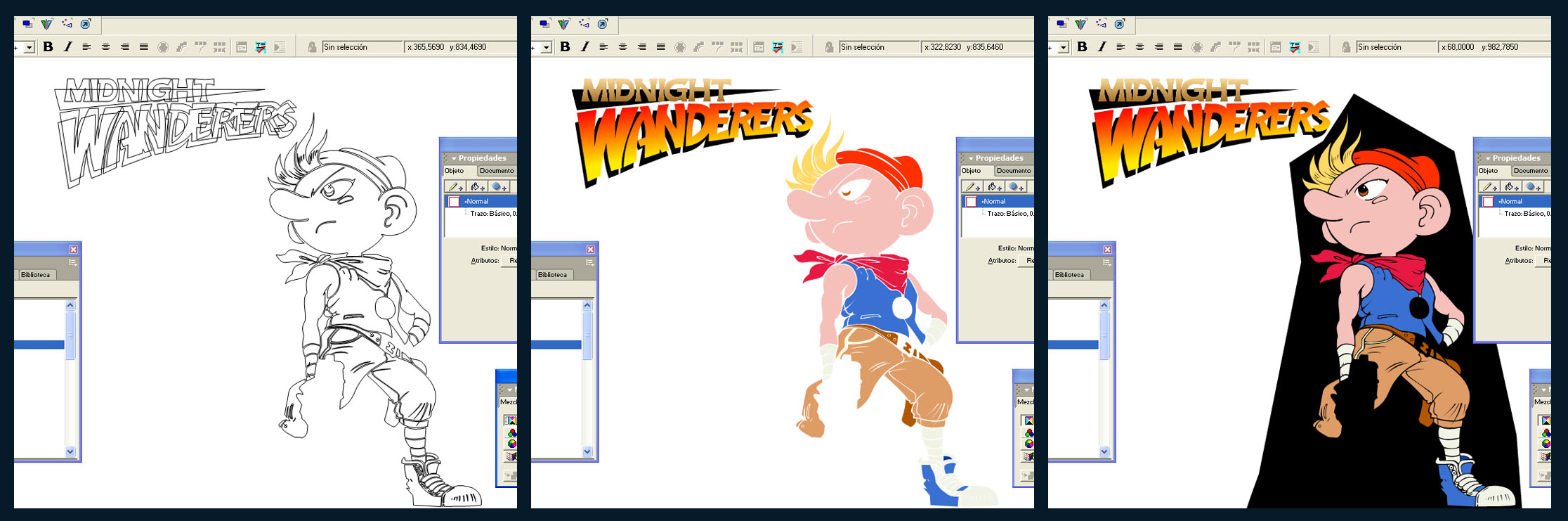Click the dotted path icon in right screenshot
This screenshot has height=521, width=1568.
(1101, 24)
